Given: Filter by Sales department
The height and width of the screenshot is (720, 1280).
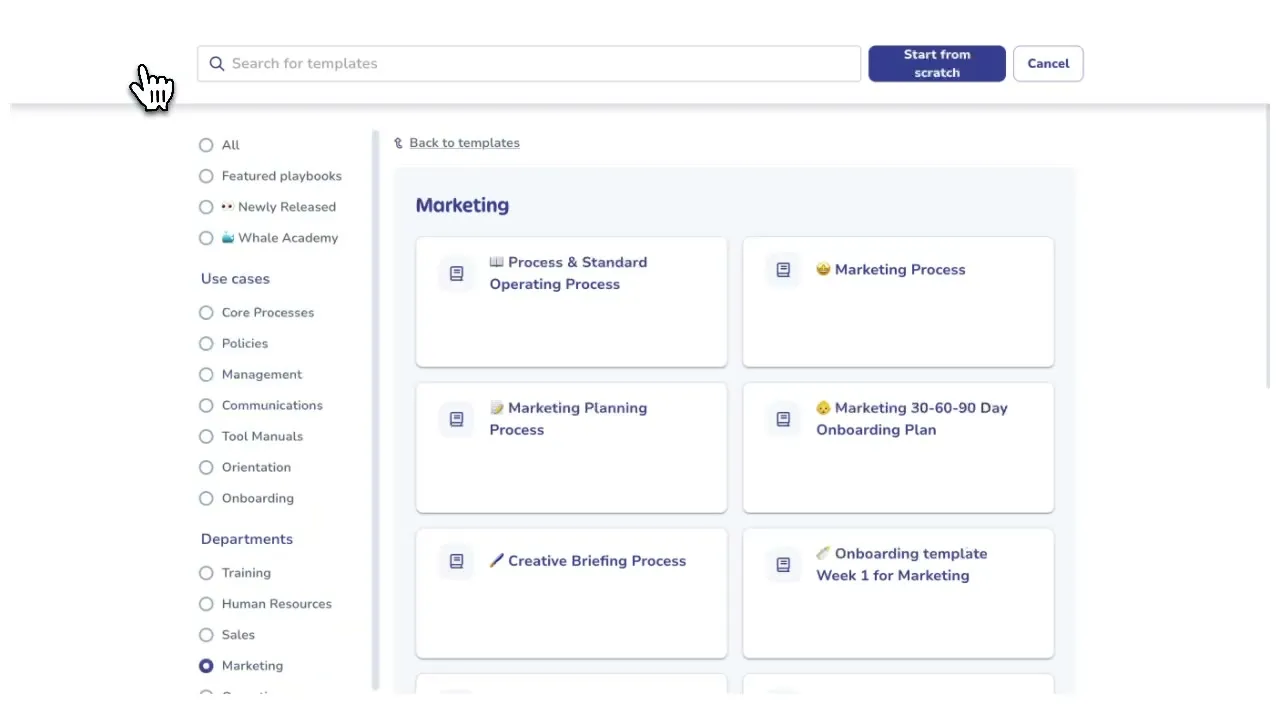Looking at the screenshot, I should [206, 635].
